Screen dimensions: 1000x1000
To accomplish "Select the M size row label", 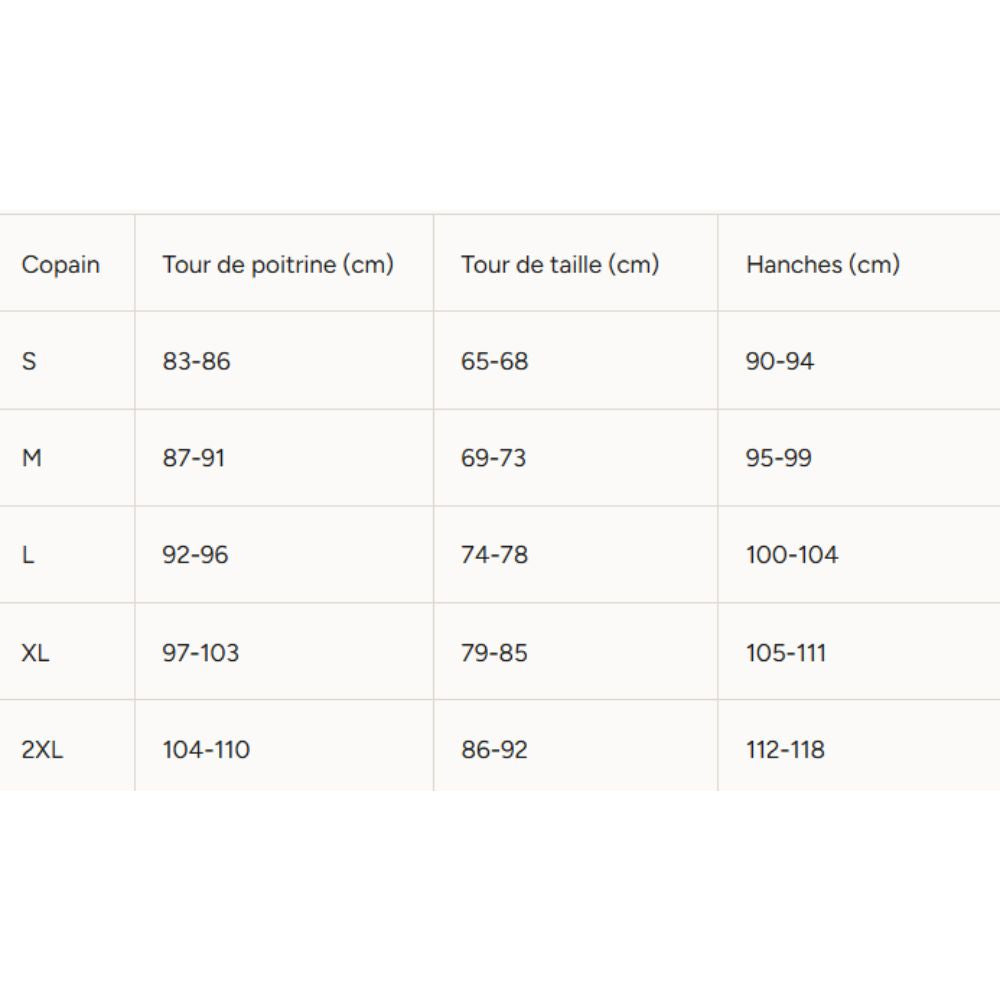I will (x=31, y=458).
